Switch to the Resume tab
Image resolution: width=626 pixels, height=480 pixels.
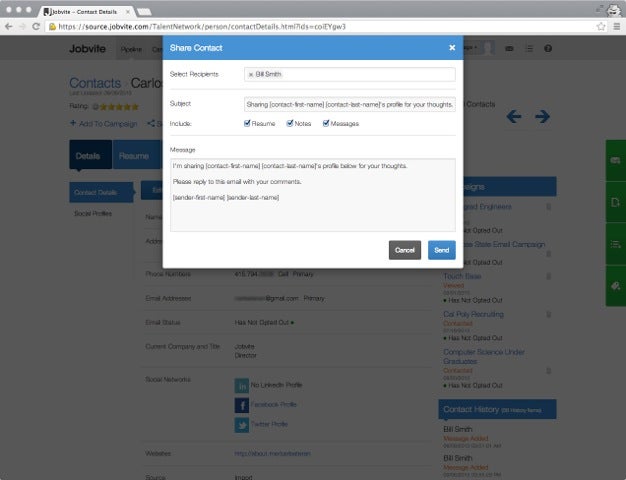[136, 155]
